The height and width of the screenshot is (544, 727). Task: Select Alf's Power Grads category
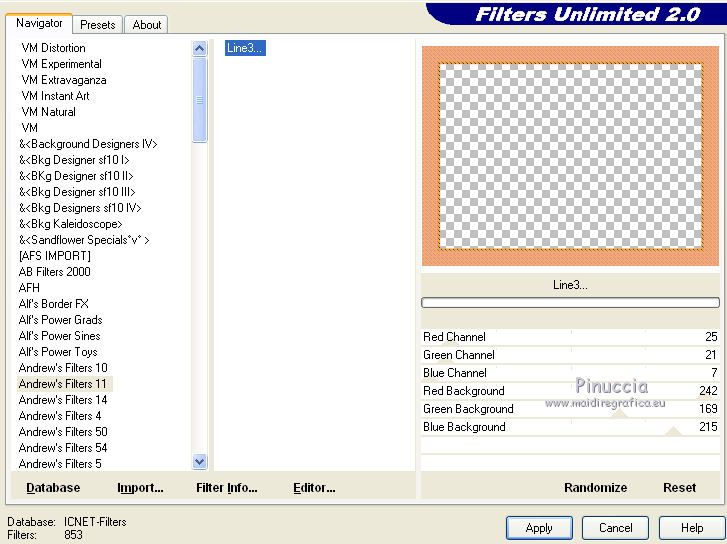coord(60,320)
